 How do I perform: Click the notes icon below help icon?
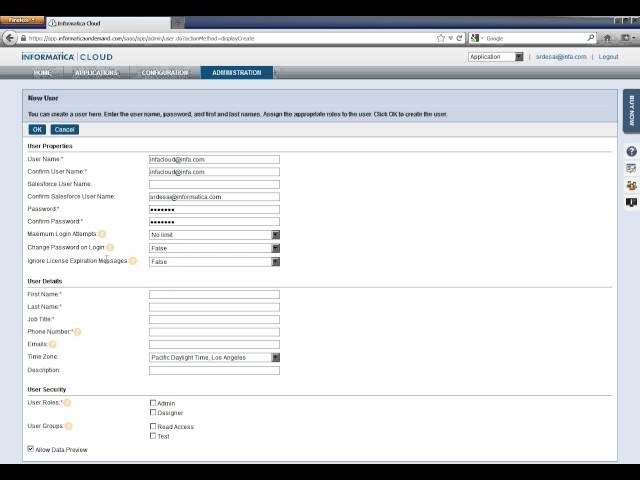631,168
